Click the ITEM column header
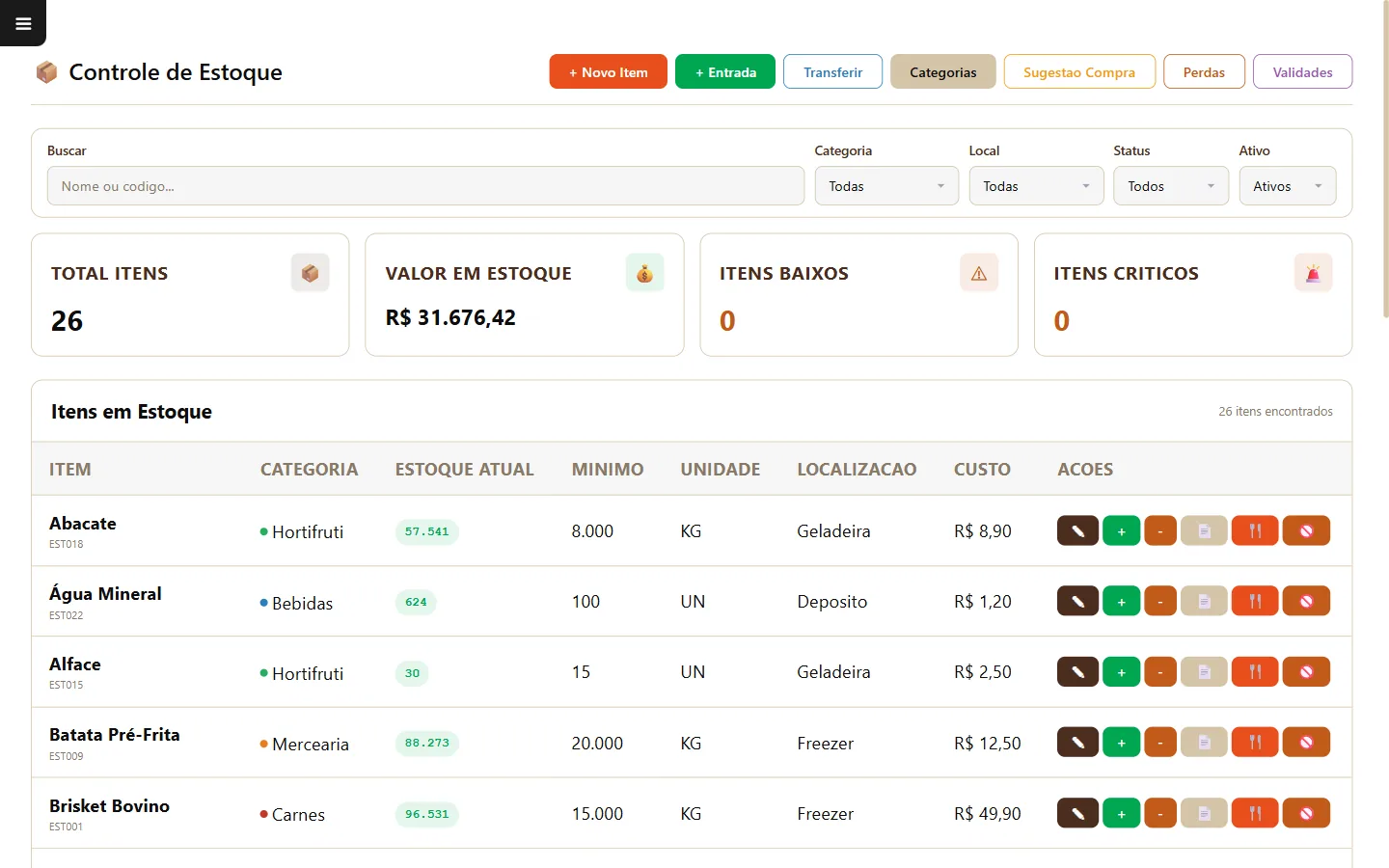1389x868 pixels. (x=70, y=470)
